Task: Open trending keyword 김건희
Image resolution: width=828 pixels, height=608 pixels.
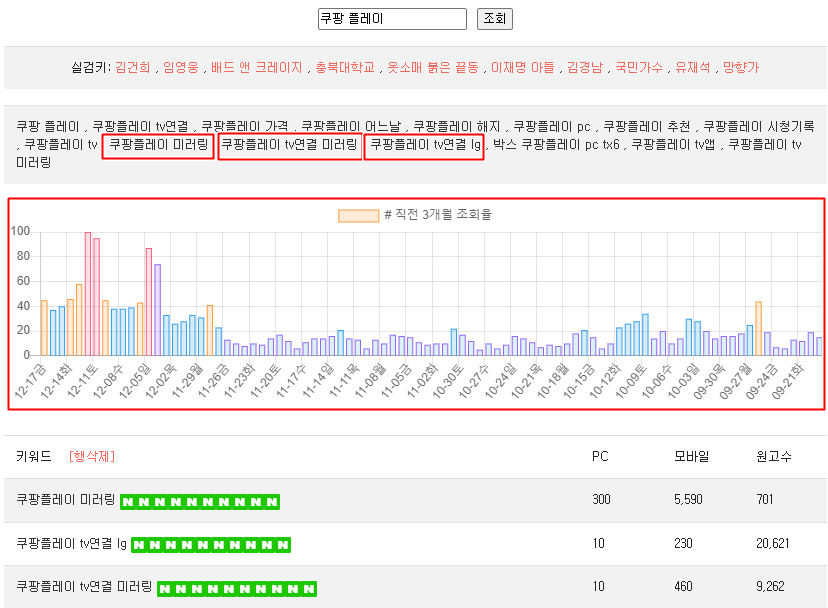Action: (x=133, y=68)
